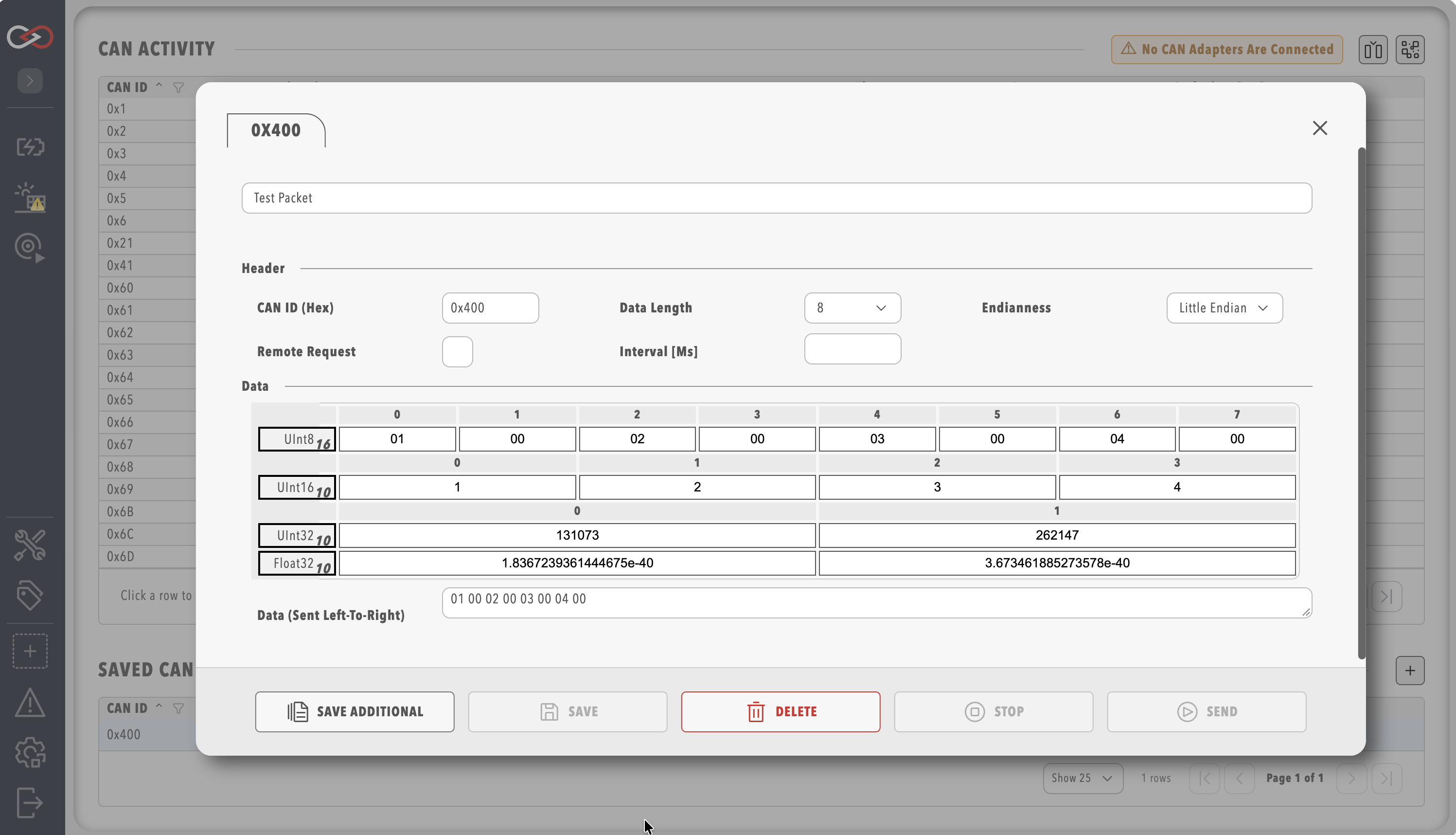The image size is (1456, 835).
Task: Open the target play sidebar icon
Action: pos(30,248)
